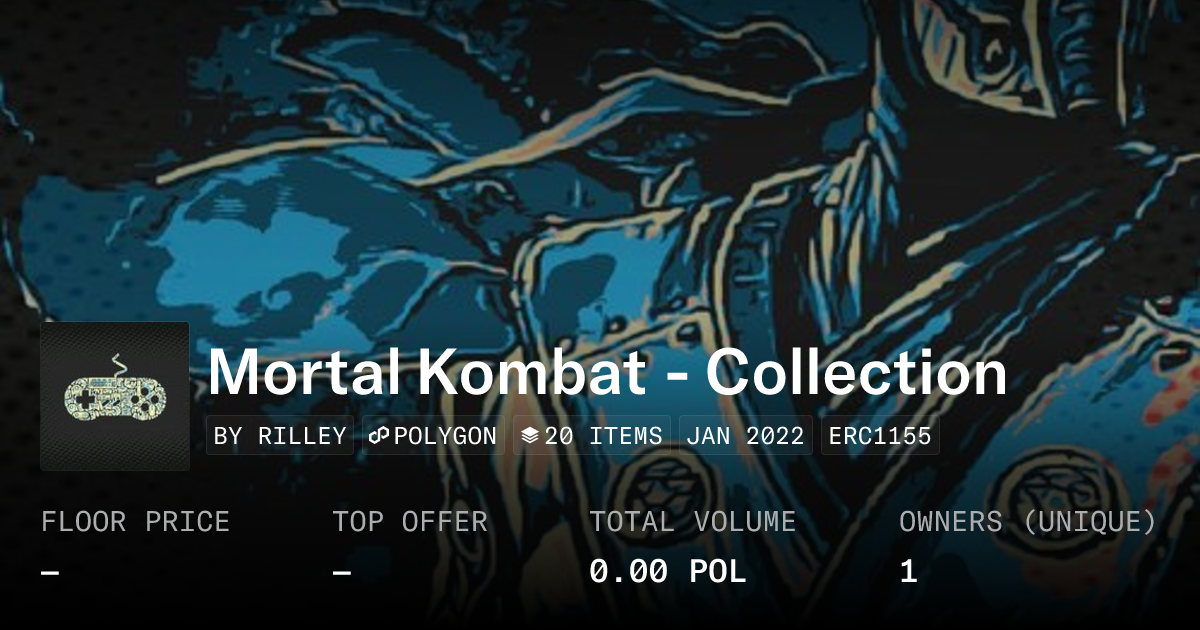1200x630 pixels.
Task: Click the FLOOR PRICE label
Action: click(x=135, y=522)
